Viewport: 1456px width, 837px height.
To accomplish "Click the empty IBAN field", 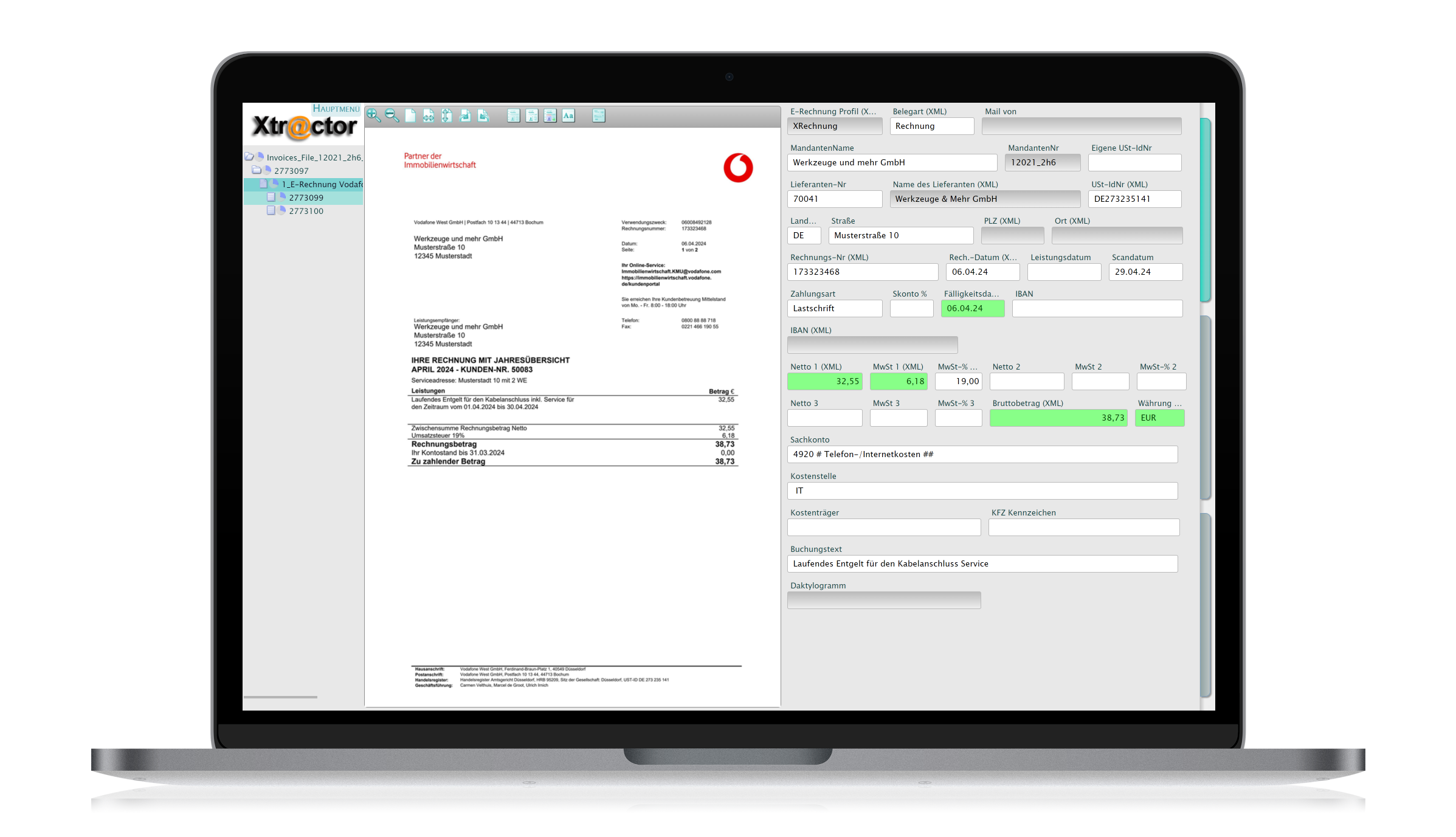I will [x=1097, y=308].
